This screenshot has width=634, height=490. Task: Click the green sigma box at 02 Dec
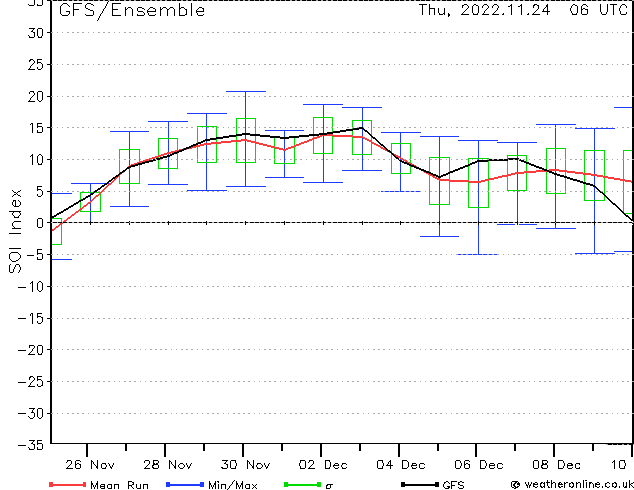(323, 135)
